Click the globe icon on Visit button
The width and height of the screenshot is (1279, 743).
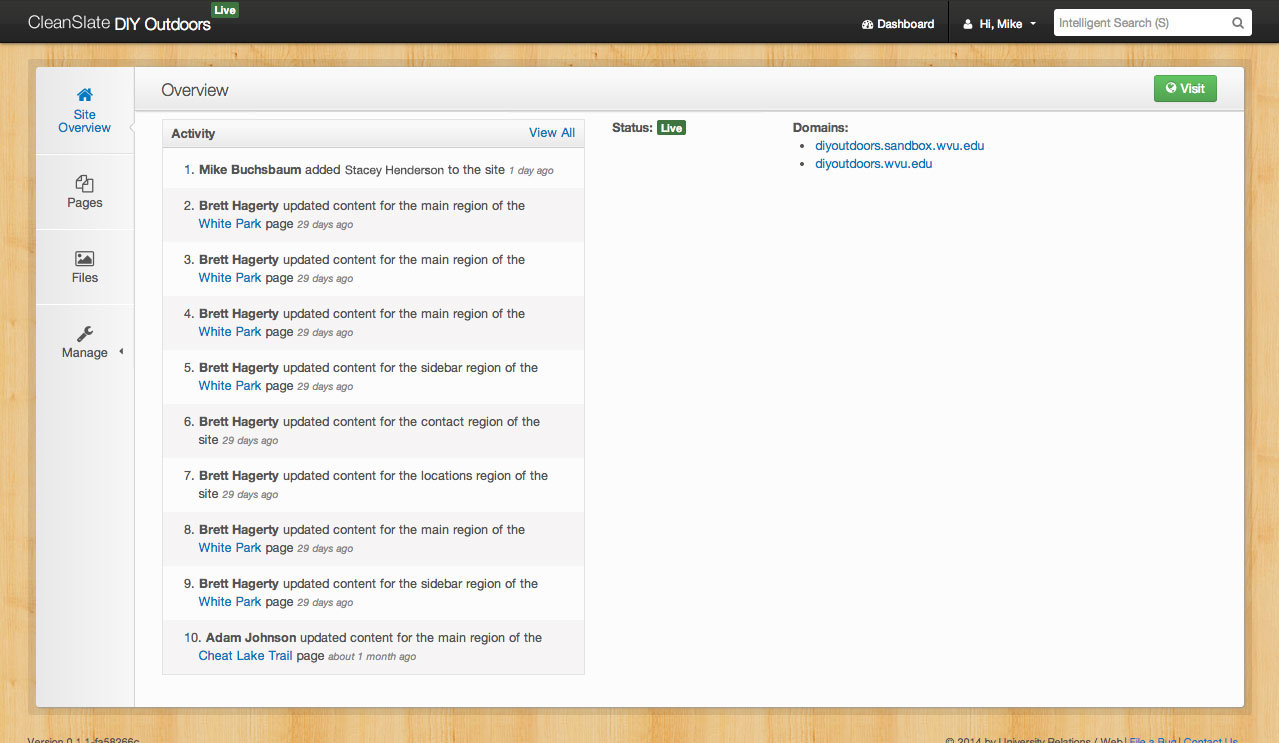click(x=1171, y=88)
